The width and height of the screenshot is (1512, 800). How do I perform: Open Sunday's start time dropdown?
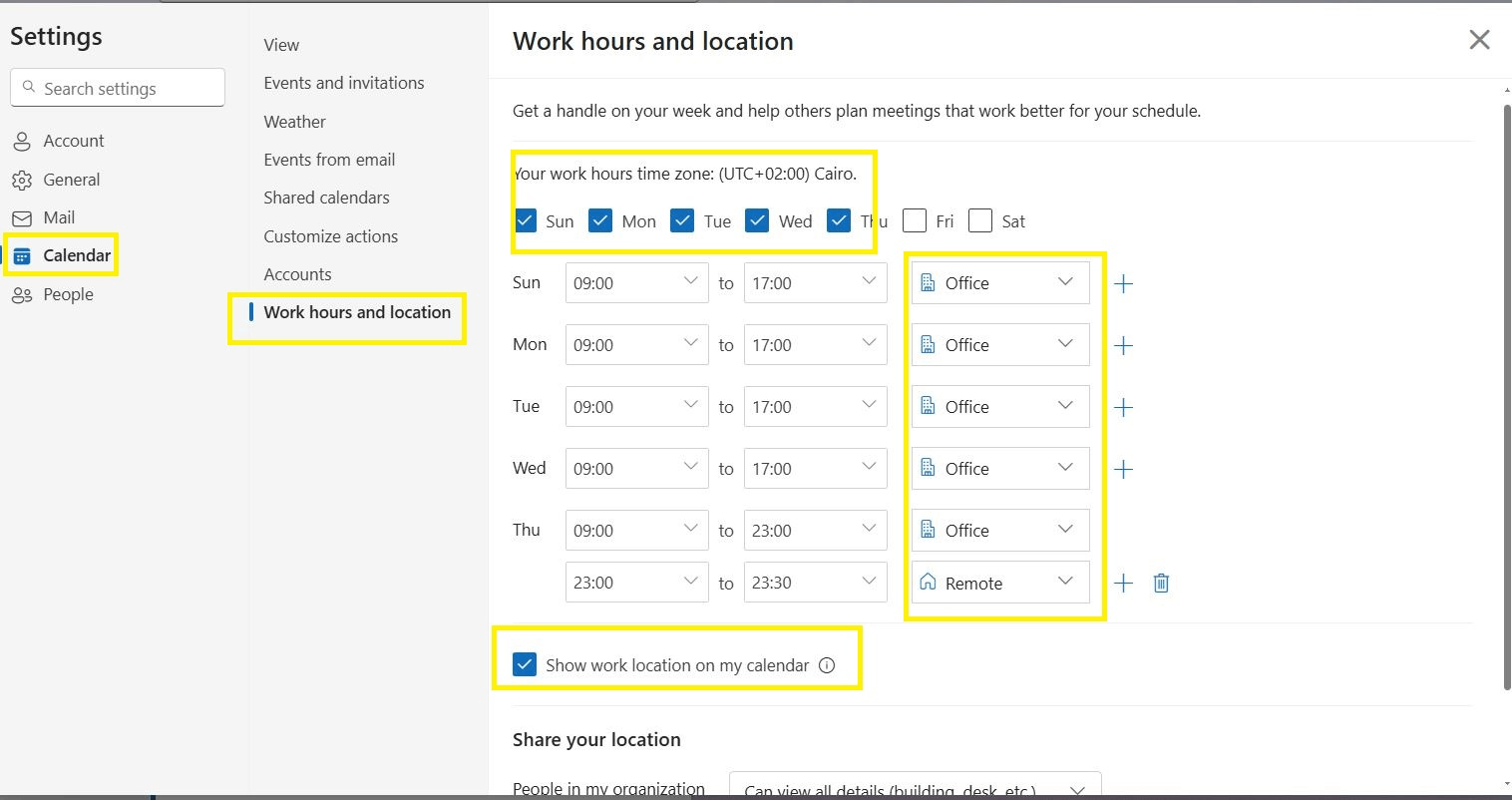[636, 283]
